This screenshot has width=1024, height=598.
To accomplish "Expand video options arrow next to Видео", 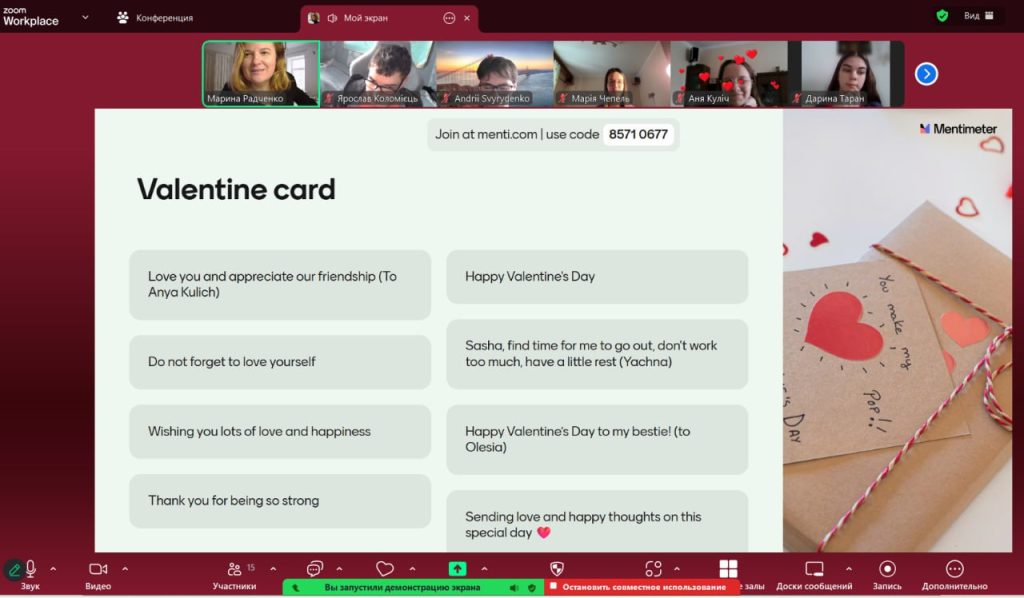I will pos(125,569).
